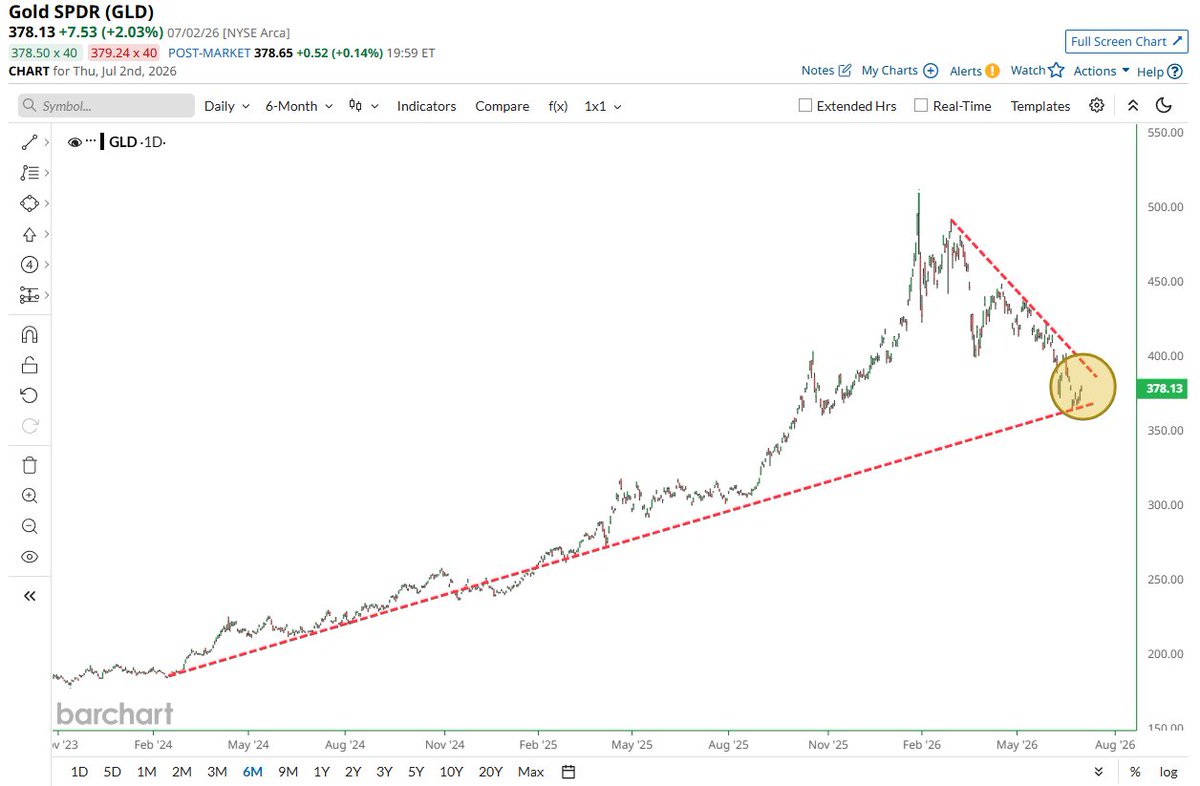
Task: Click Full Screen Chart button
Action: [1126, 41]
